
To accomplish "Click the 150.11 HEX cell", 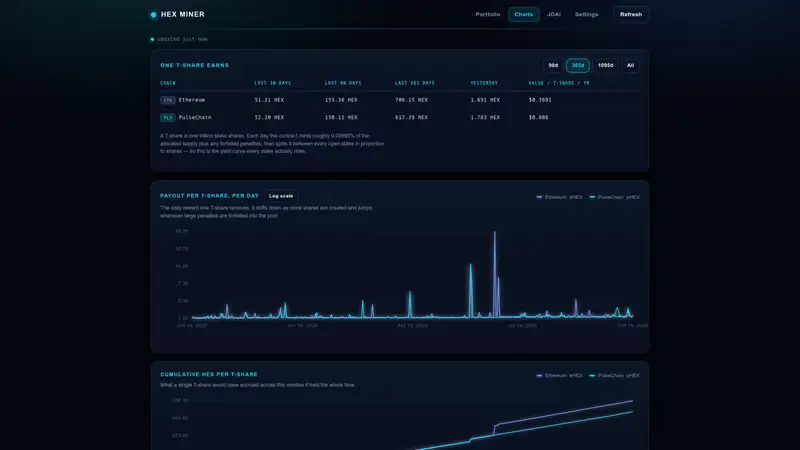I will [x=341, y=117].
